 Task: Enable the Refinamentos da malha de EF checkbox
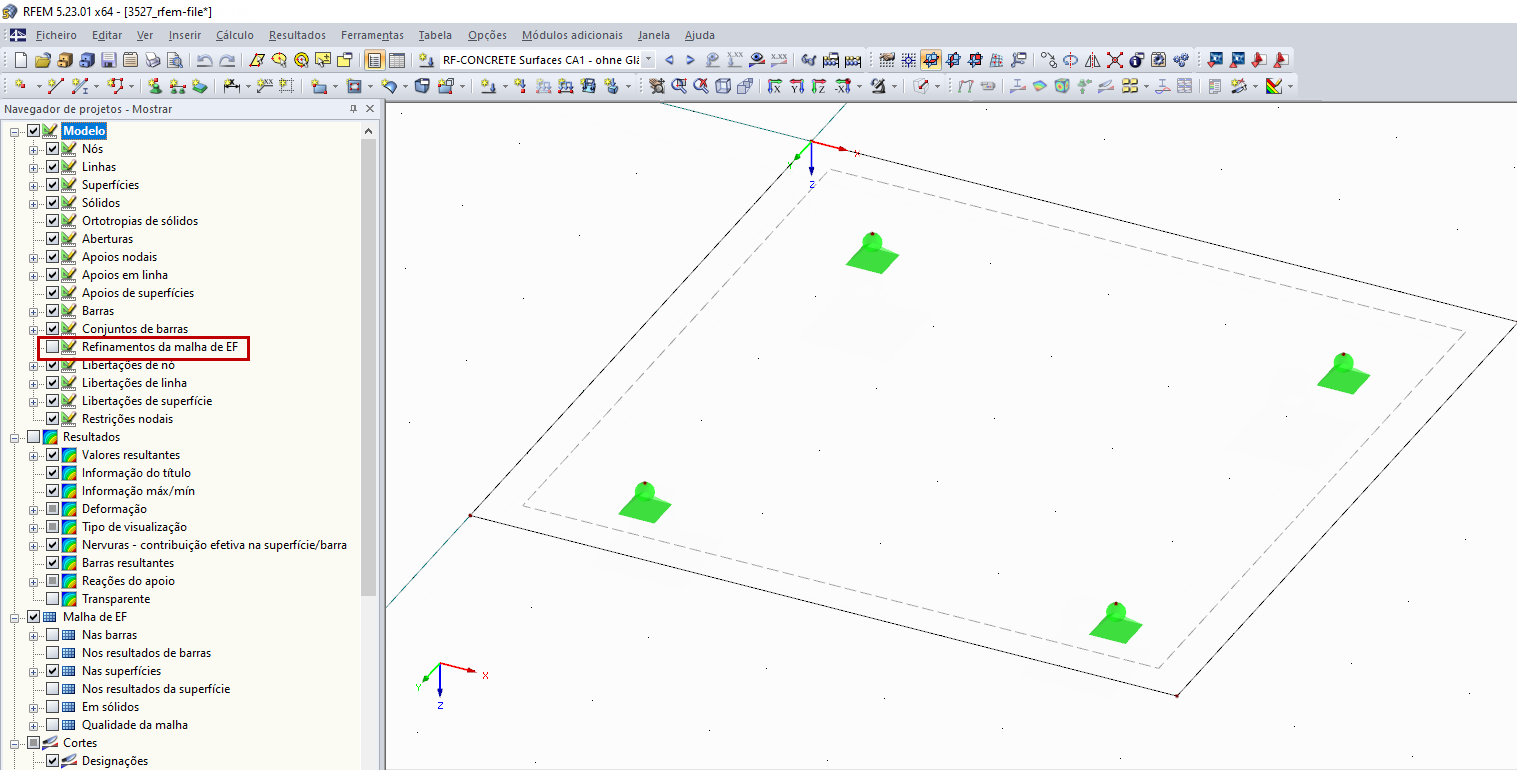(x=52, y=347)
